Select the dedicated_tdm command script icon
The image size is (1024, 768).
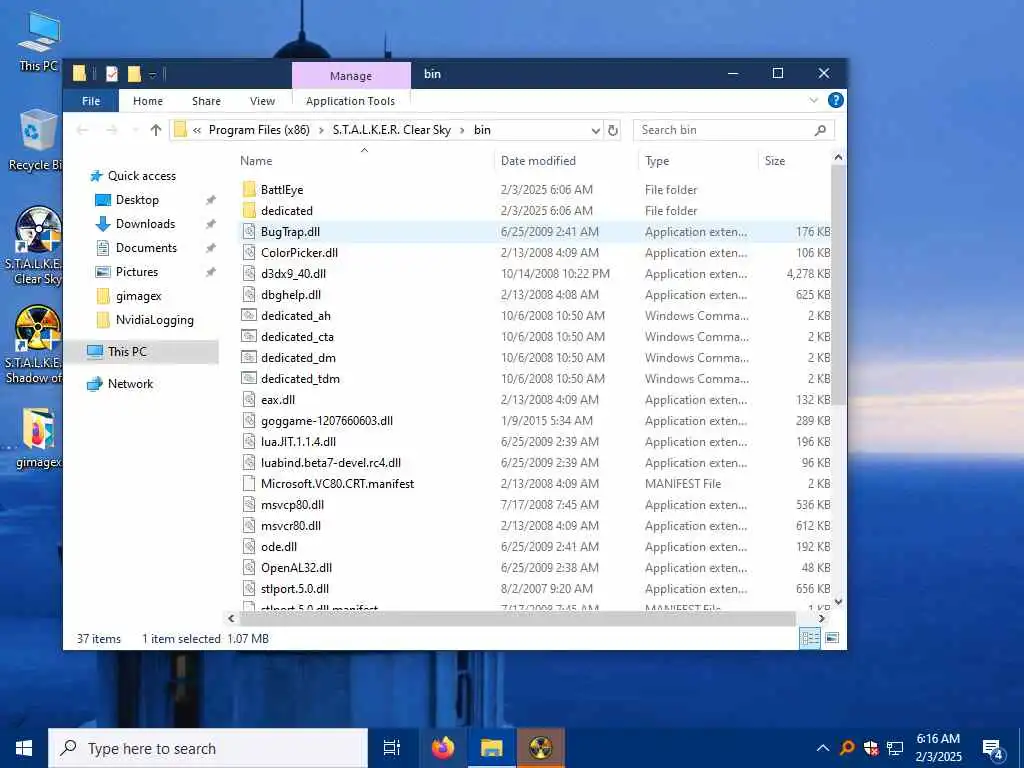(x=249, y=378)
